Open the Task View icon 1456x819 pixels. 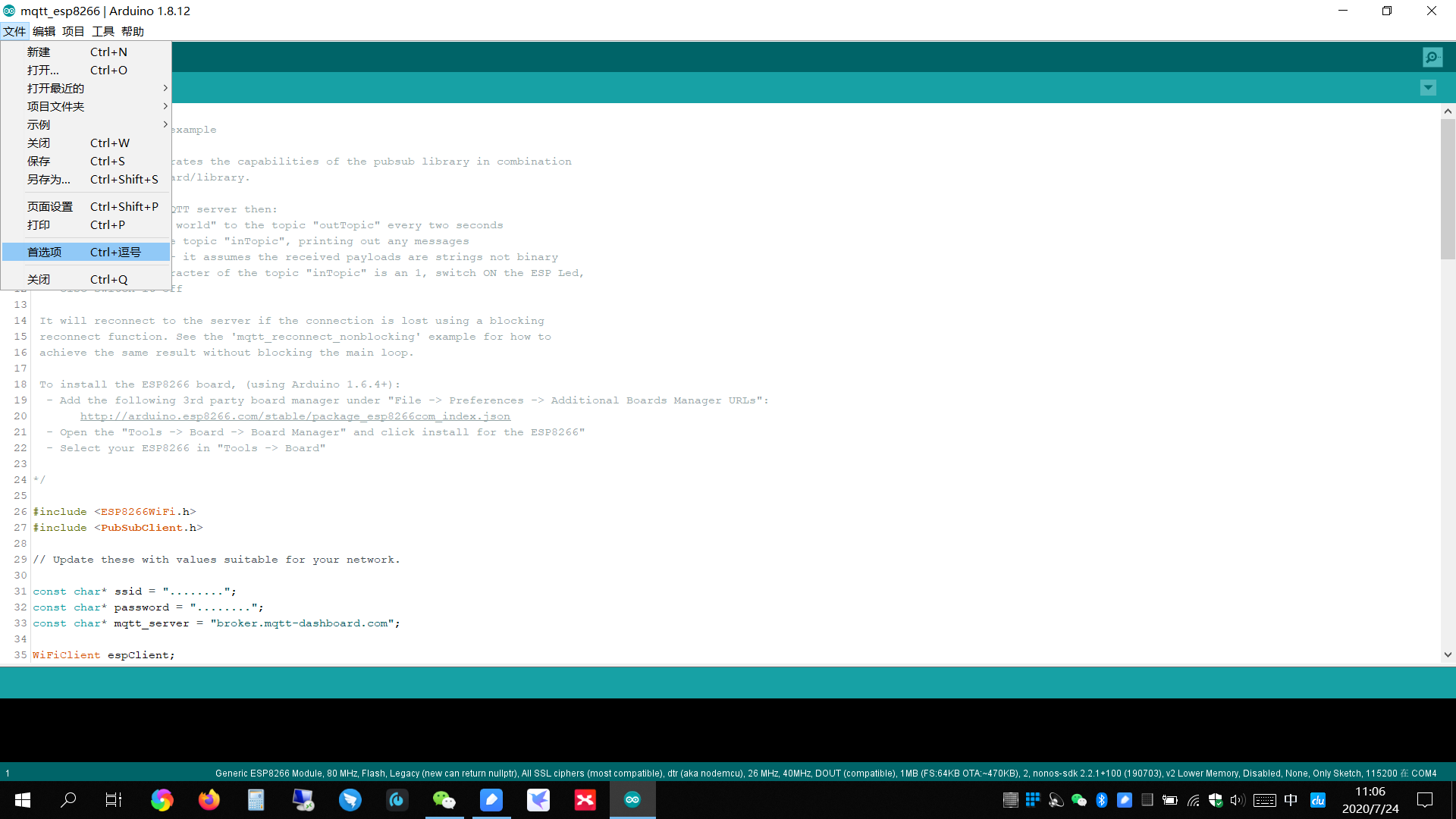coord(114,799)
